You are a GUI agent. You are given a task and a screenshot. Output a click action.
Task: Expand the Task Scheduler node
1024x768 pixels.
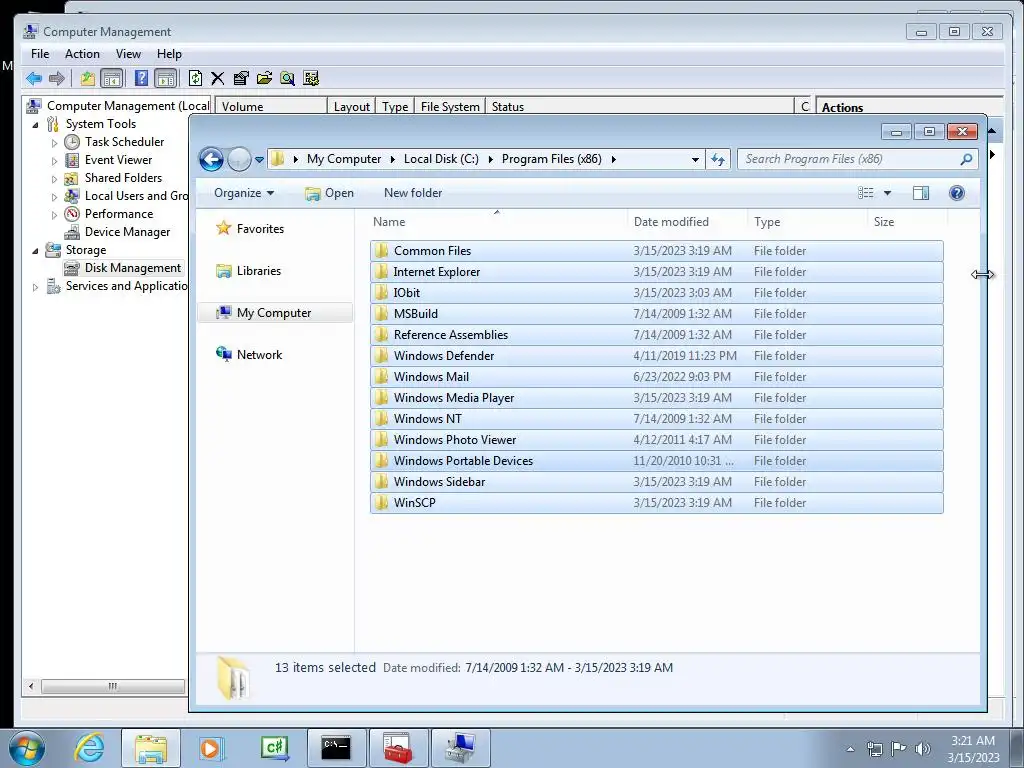pos(54,142)
